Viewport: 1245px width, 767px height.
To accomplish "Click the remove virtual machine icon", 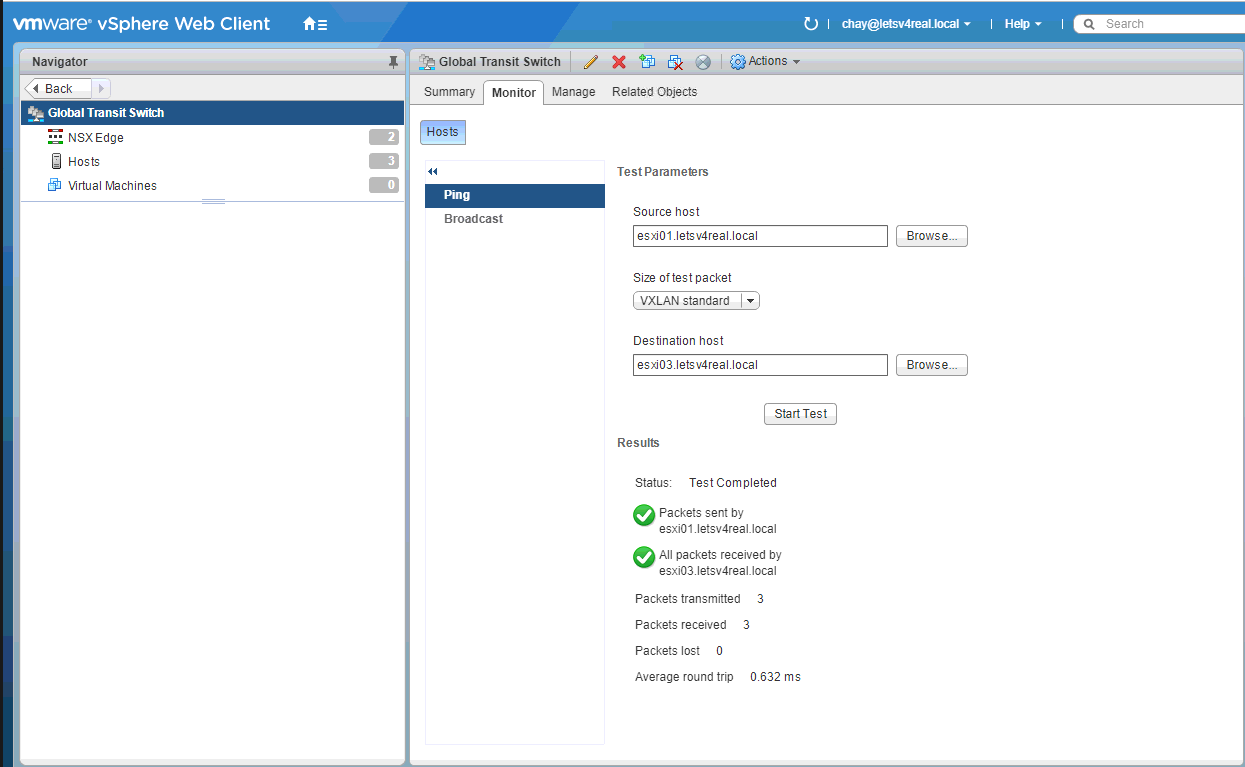I will (x=675, y=62).
